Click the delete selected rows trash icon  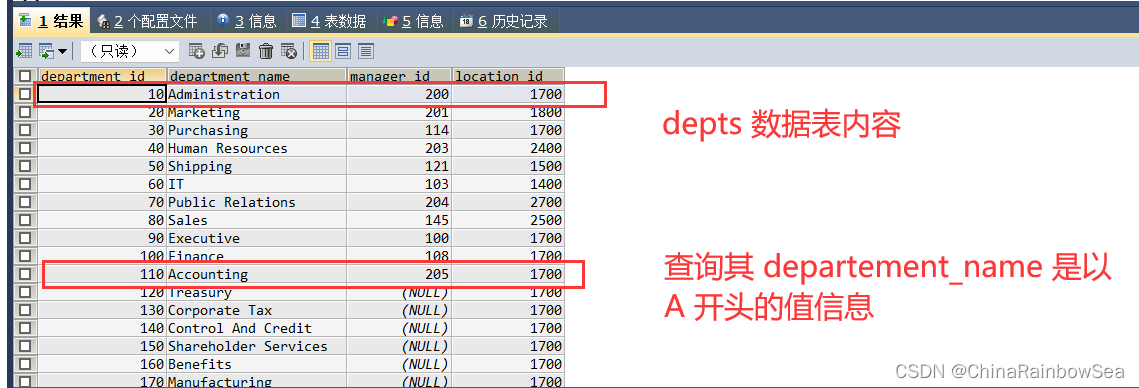coord(266,51)
